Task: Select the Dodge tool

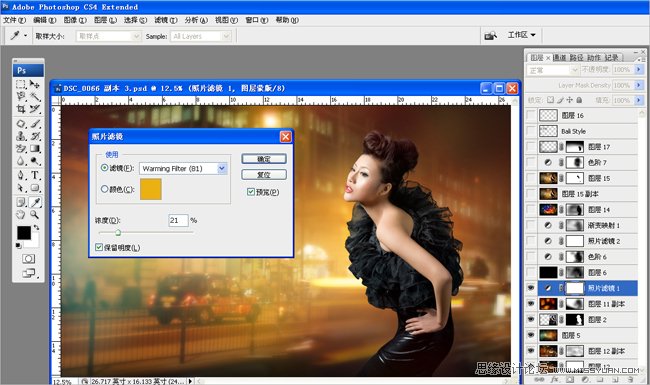Action: point(35,161)
